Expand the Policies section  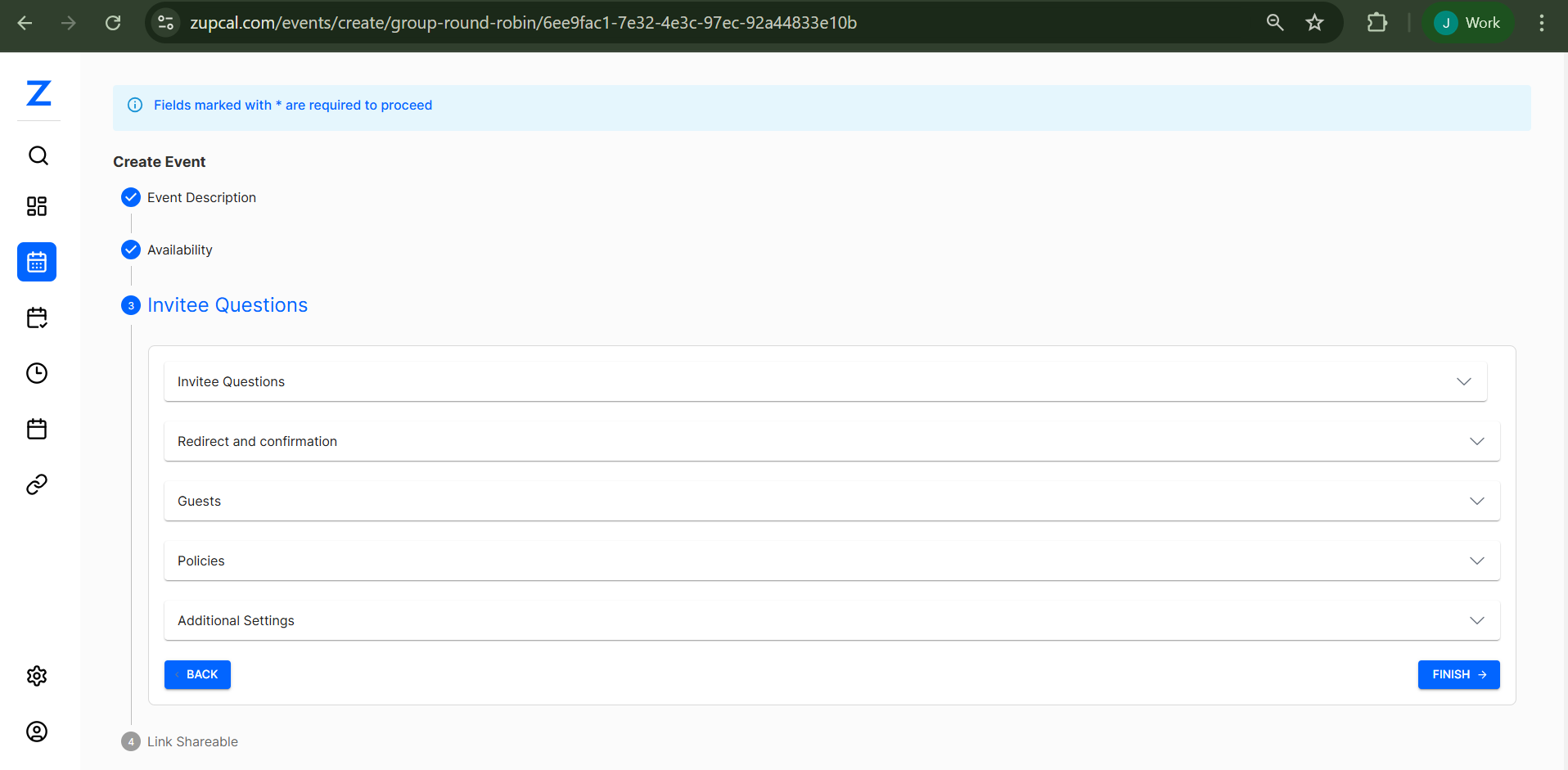coord(831,561)
